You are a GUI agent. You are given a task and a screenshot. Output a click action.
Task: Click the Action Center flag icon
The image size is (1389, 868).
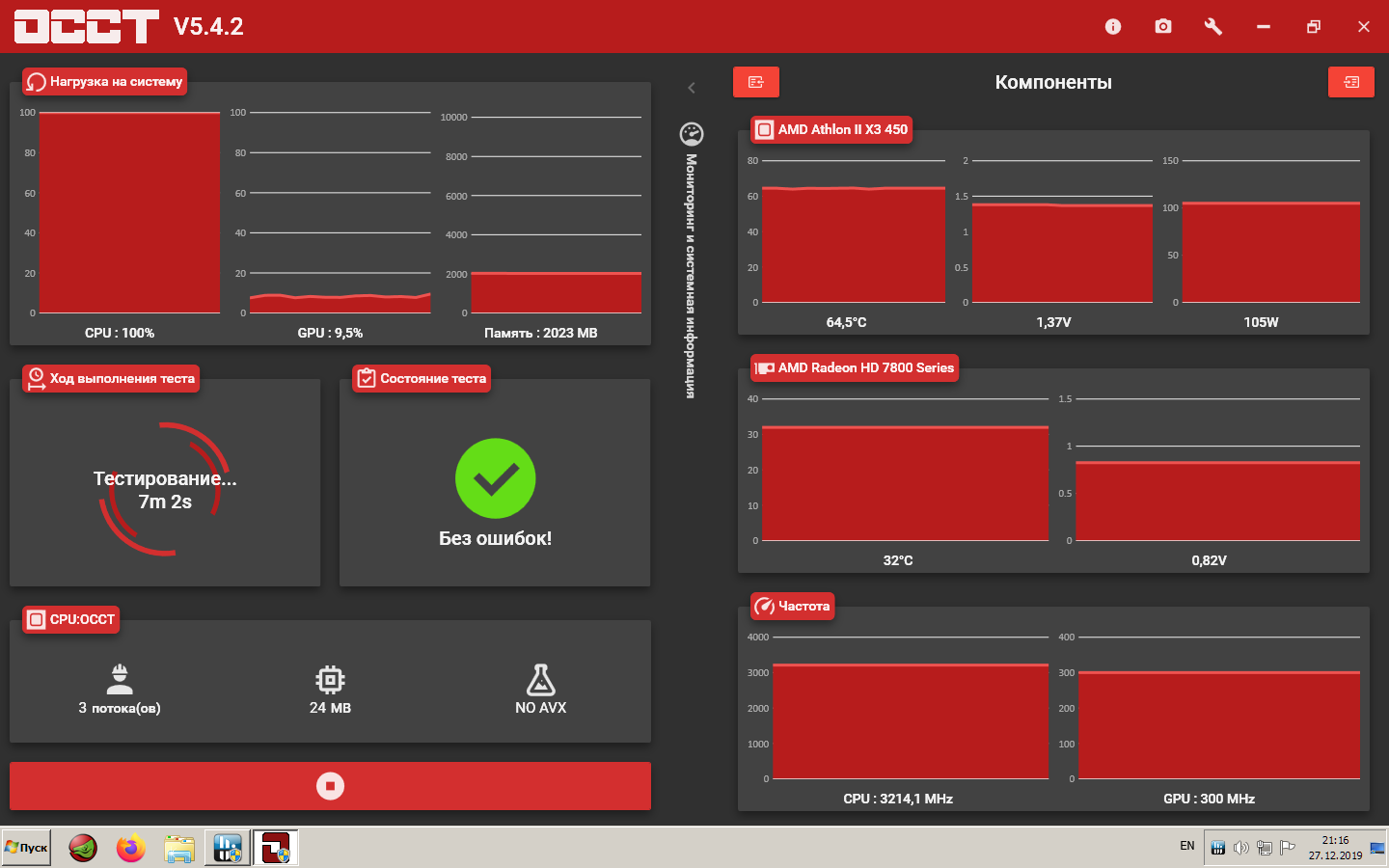pos(1288,848)
